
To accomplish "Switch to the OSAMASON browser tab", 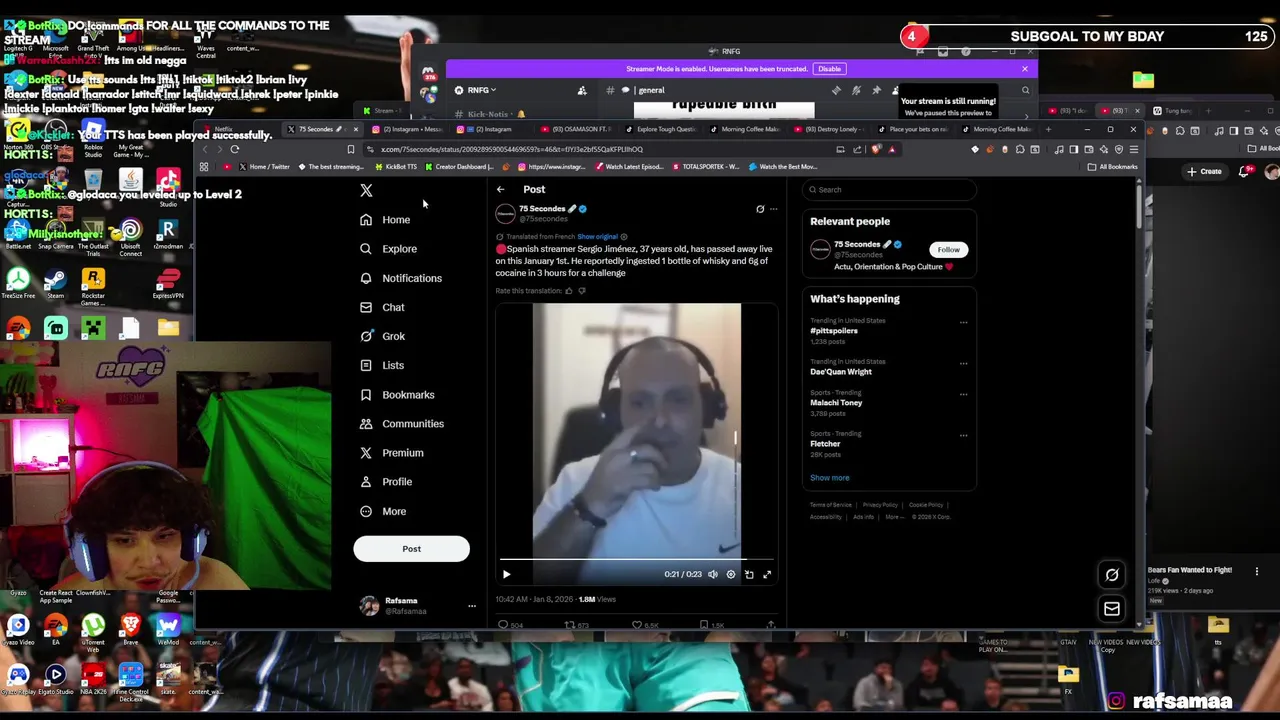I will 575,129.
